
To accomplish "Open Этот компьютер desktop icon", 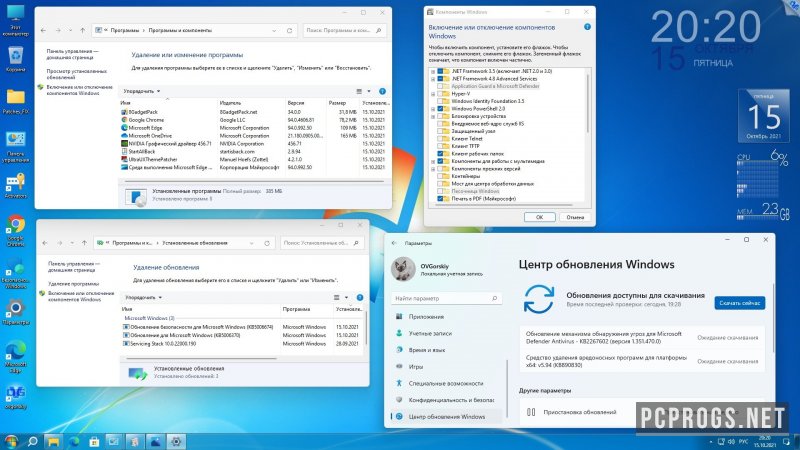I will click(x=15, y=20).
